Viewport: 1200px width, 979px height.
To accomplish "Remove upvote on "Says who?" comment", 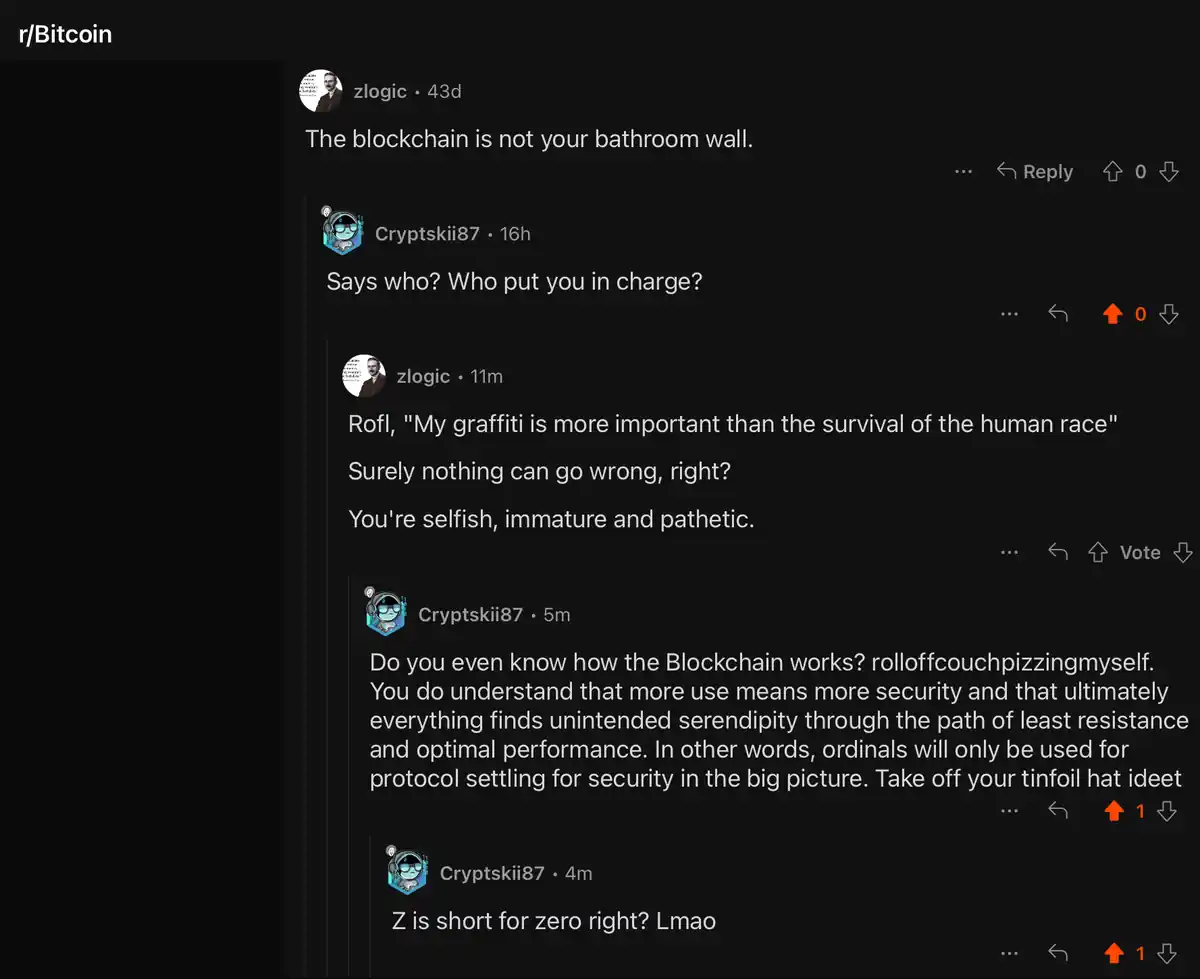I will coord(1112,314).
